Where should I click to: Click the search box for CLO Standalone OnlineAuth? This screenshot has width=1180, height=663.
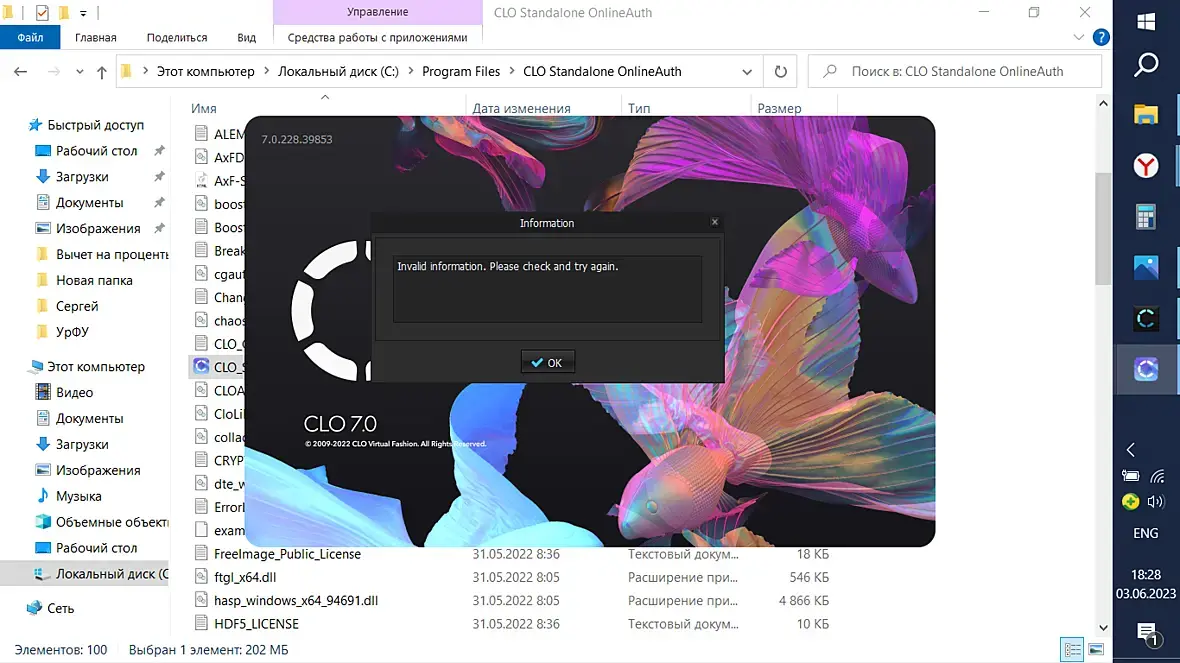955,71
